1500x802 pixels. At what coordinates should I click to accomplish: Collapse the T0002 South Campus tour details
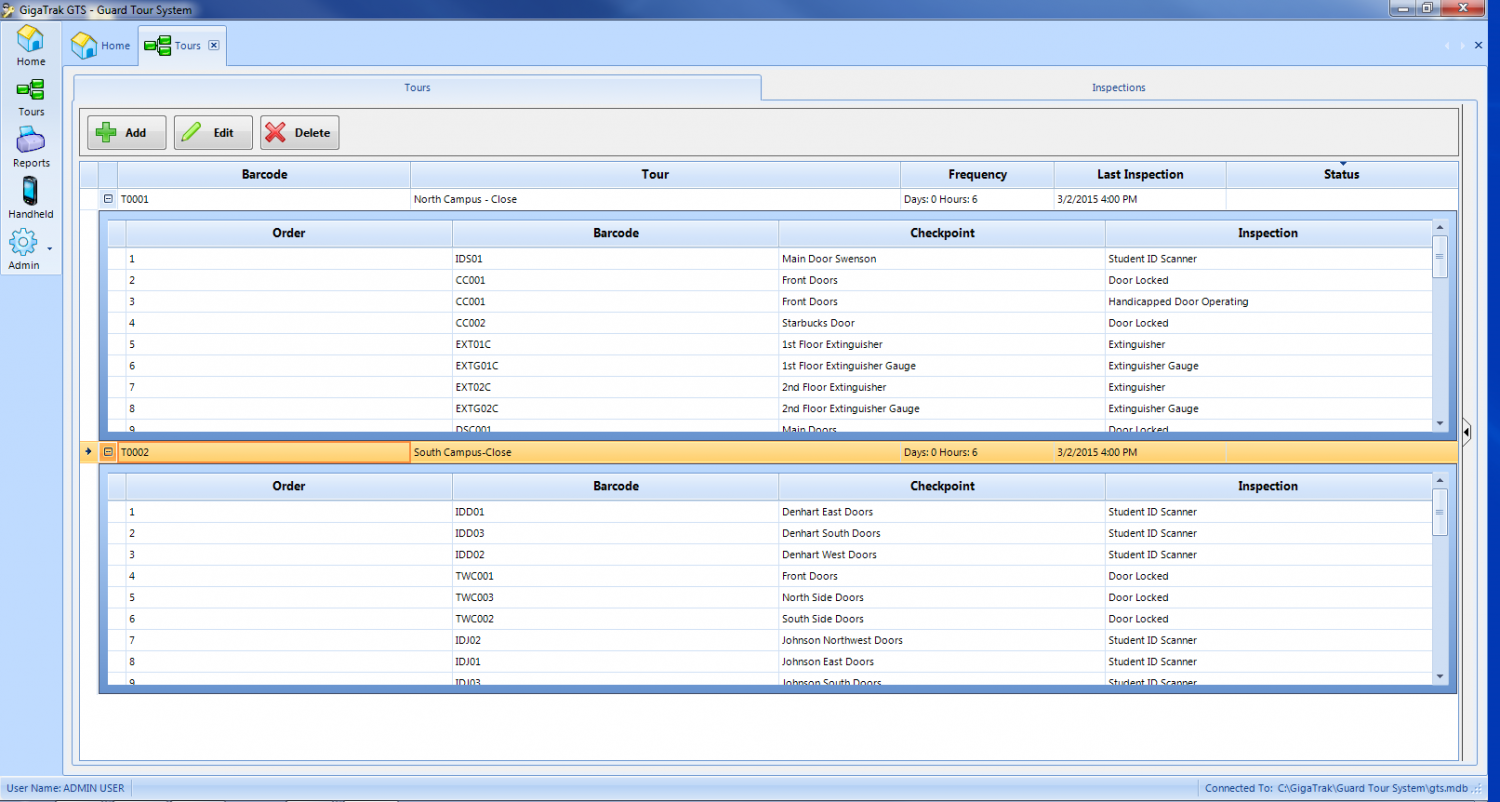[x=108, y=451]
